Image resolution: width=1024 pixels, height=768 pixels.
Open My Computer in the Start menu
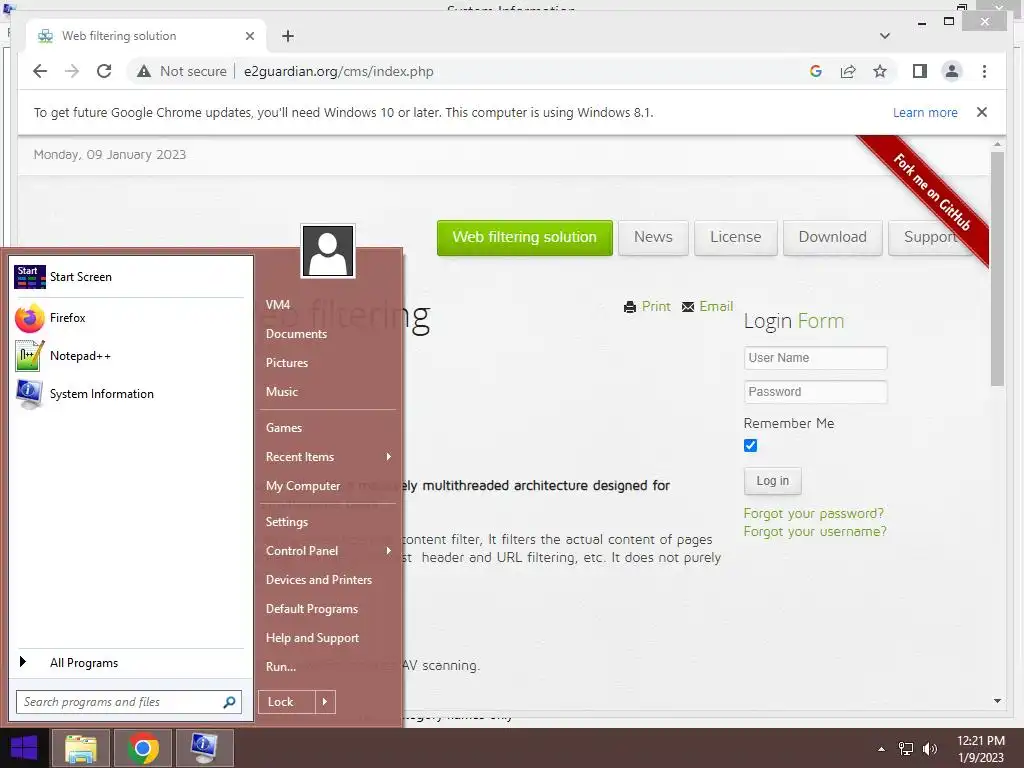tap(303, 486)
